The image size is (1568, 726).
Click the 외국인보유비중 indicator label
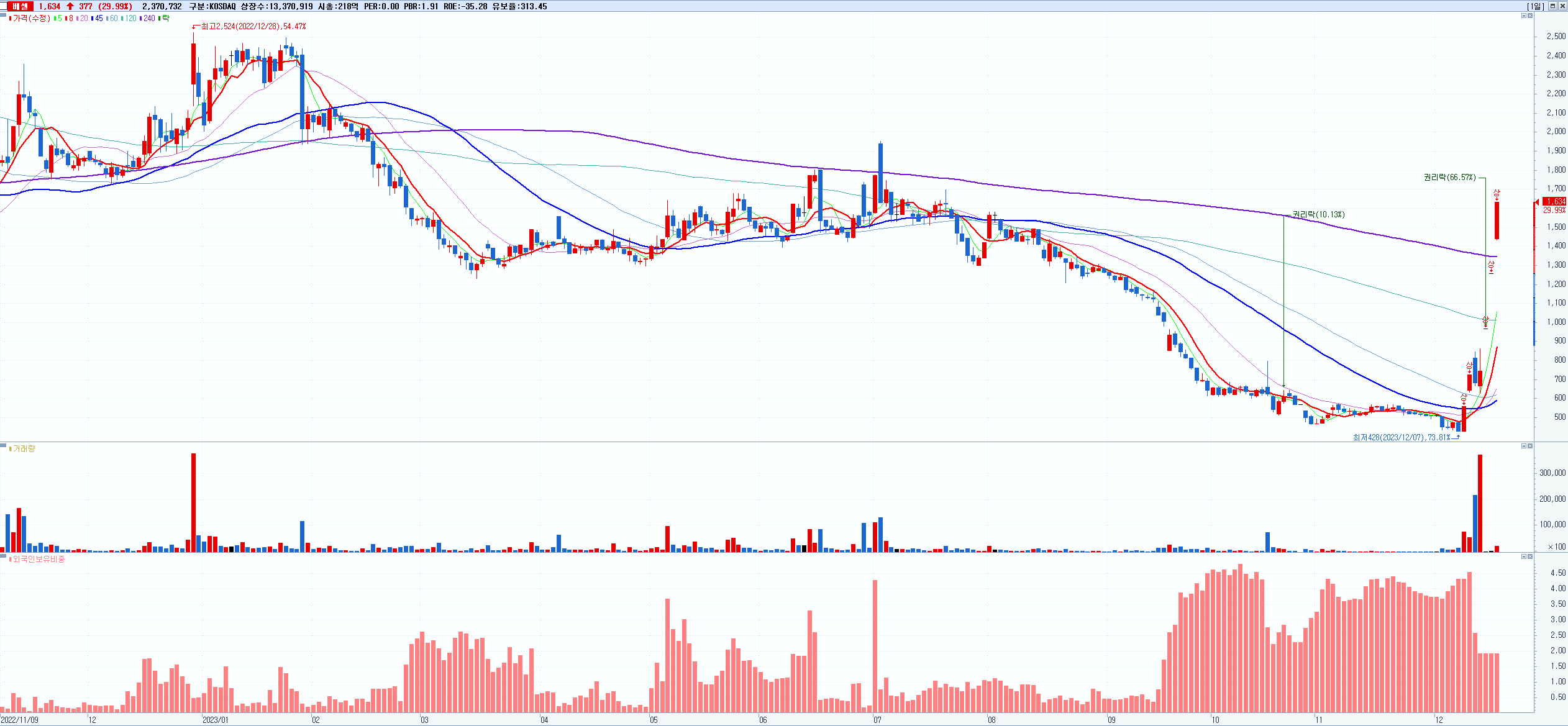click(38, 559)
